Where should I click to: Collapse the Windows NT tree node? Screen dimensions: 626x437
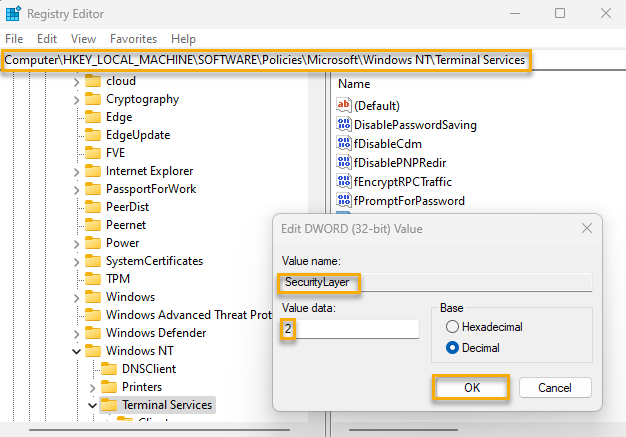[x=77, y=352]
